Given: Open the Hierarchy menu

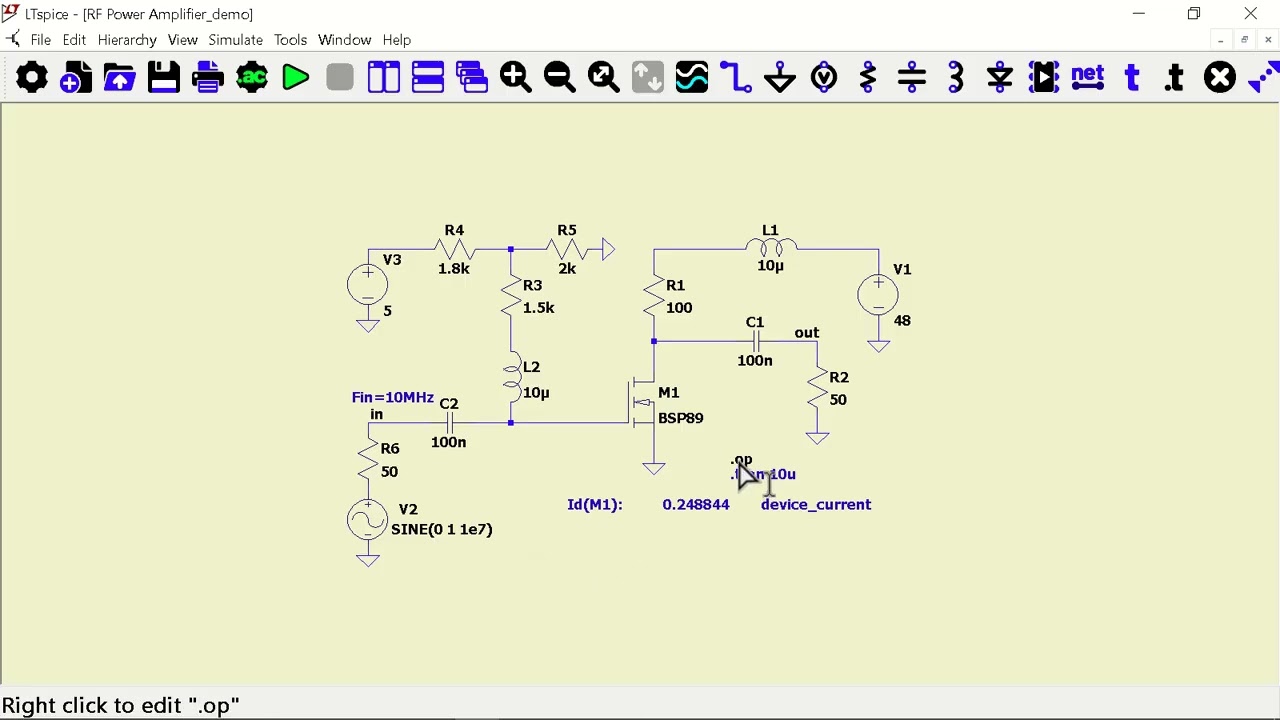Looking at the screenshot, I should click(x=127, y=40).
